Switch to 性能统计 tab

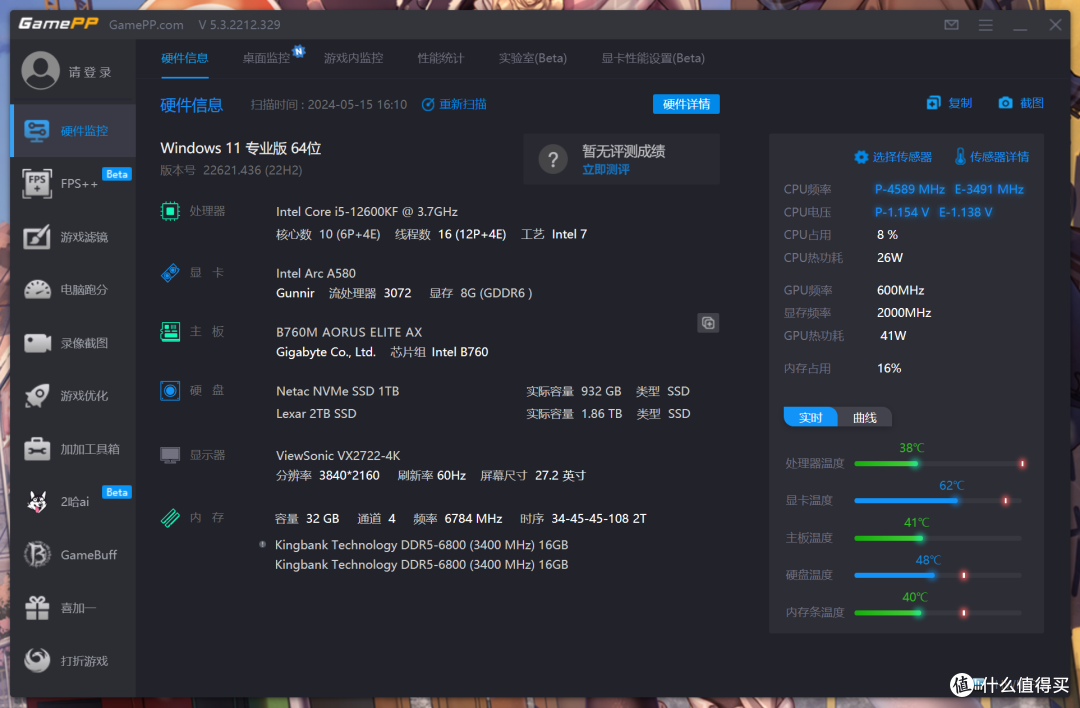[x=441, y=58]
